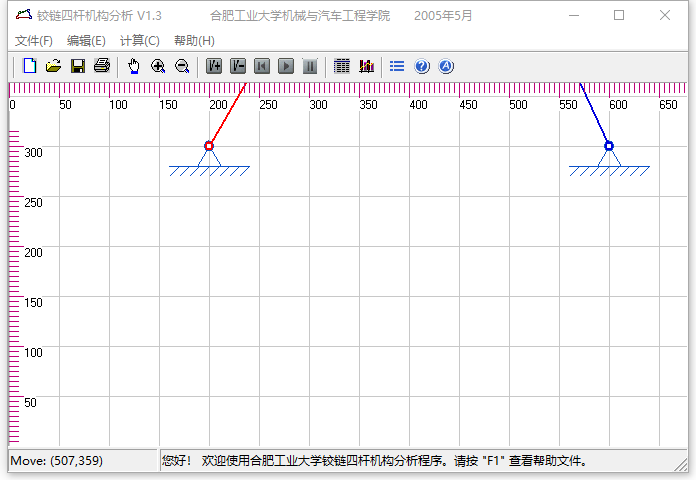Zoom in with the magnifier plus icon
Image resolution: width=696 pixels, height=480 pixels.
pos(158,66)
